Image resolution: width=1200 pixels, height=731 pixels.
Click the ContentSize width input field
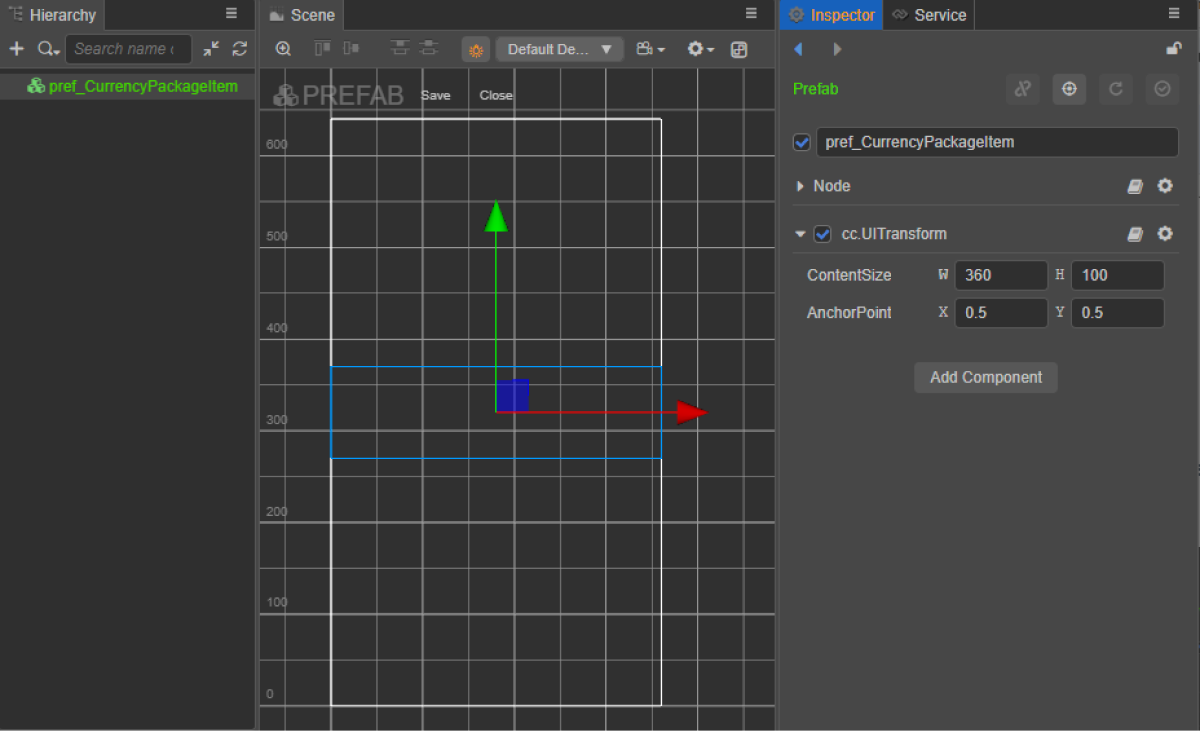[1000, 275]
